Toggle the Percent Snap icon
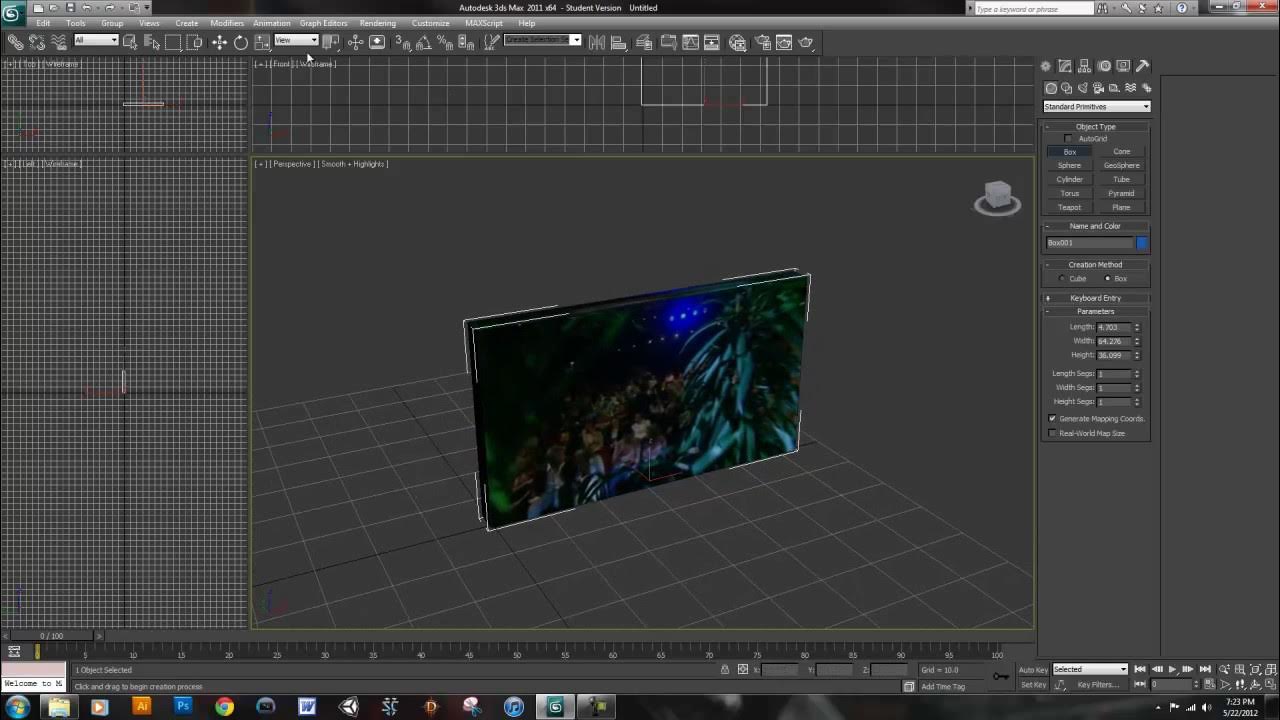Image resolution: width=1280 pixels, height=720 pixels. (445, 42)
